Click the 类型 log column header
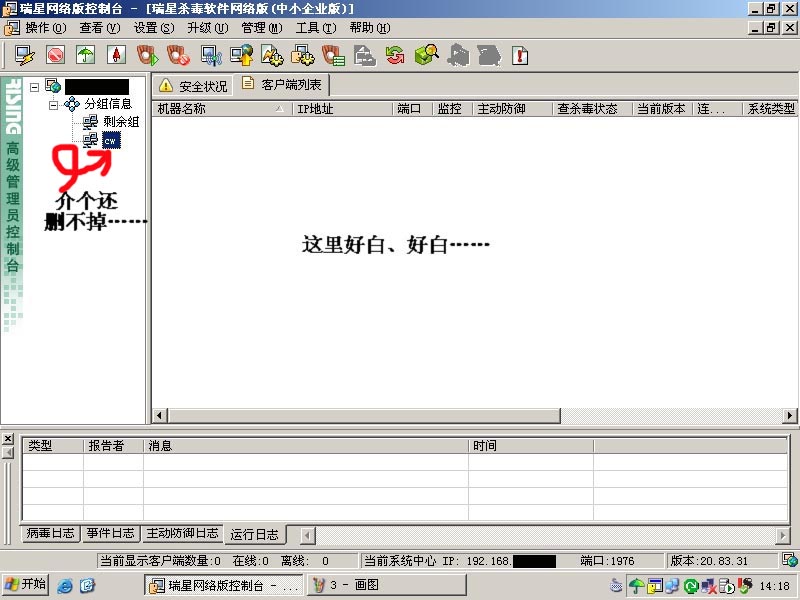800x600 pixels. [53, 446]
